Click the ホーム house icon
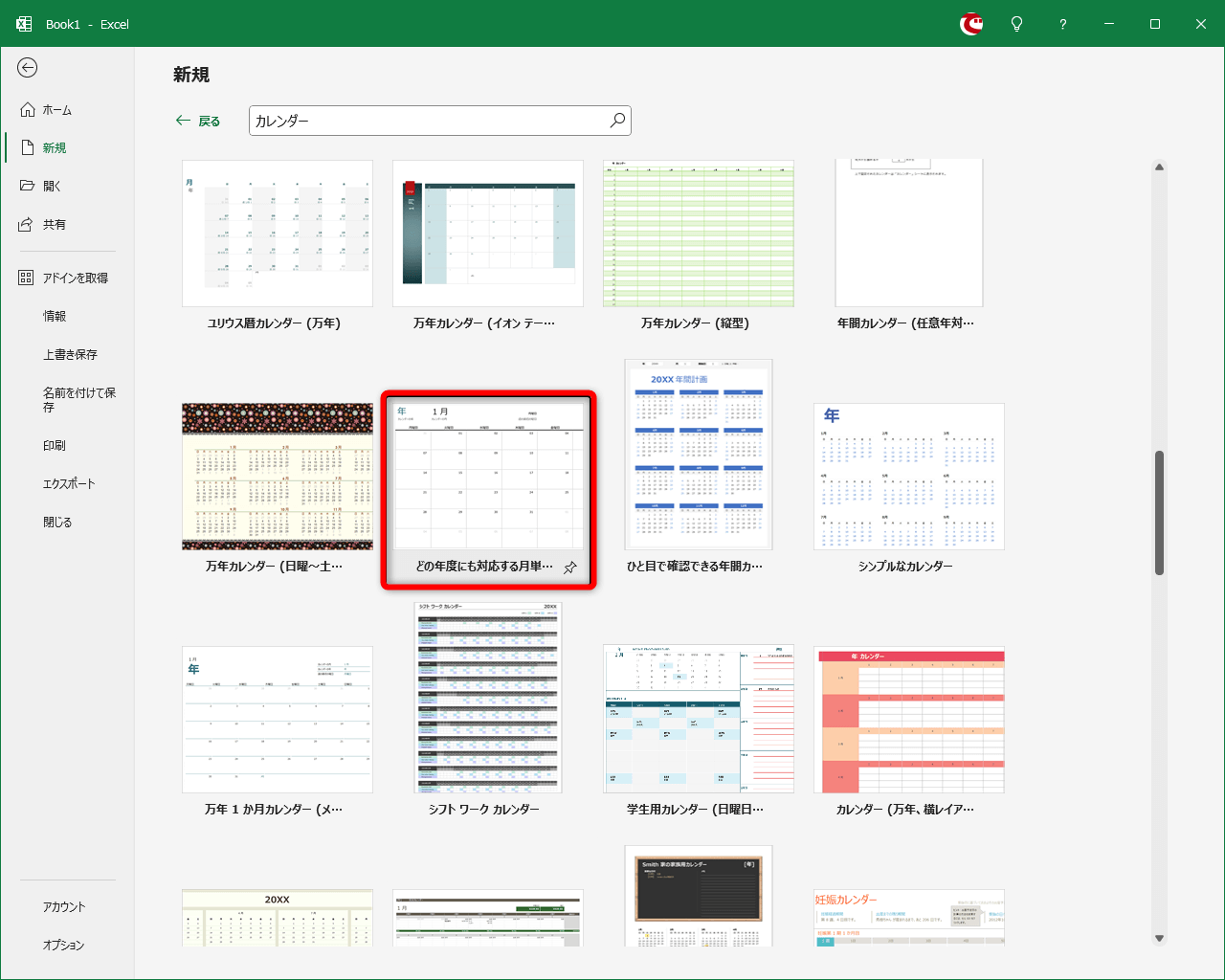The width and height of the screenshot is (1225, 980). click(28, 110)
